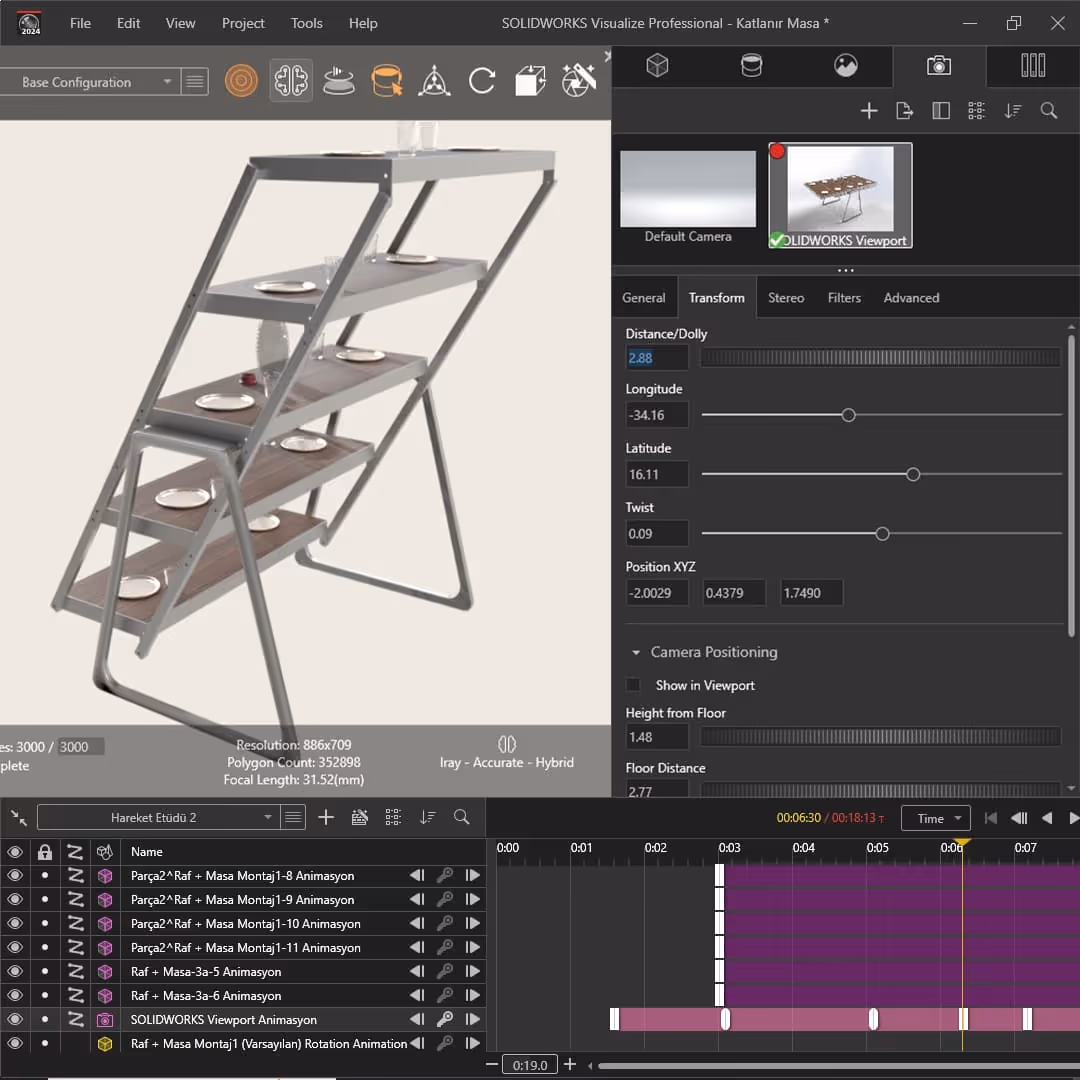Adjust the Twist slider handle
This screenshot has height=1080, width=1080.
(x=882, y=534)
